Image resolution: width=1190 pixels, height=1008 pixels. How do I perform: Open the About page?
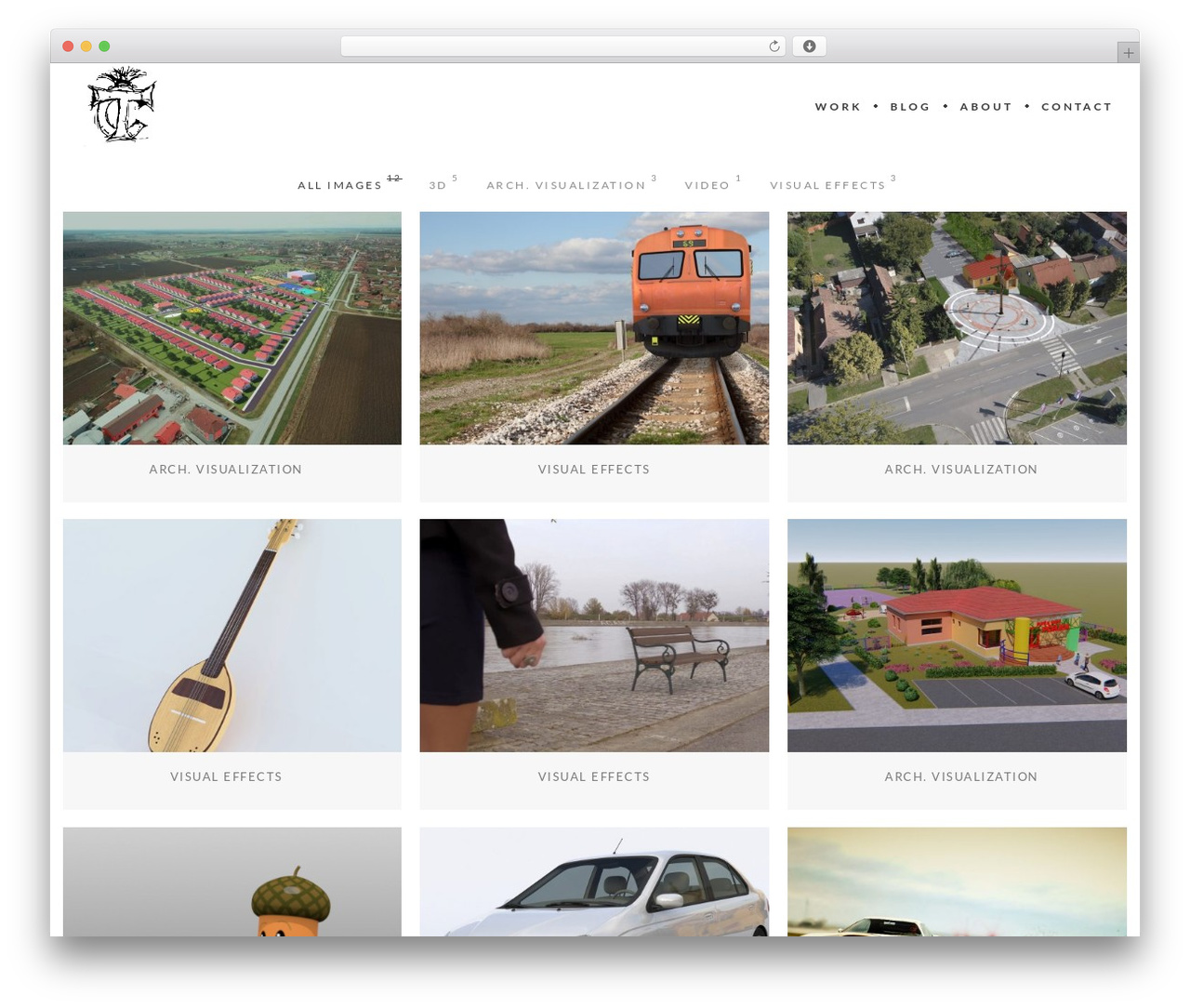click(985, 107)
